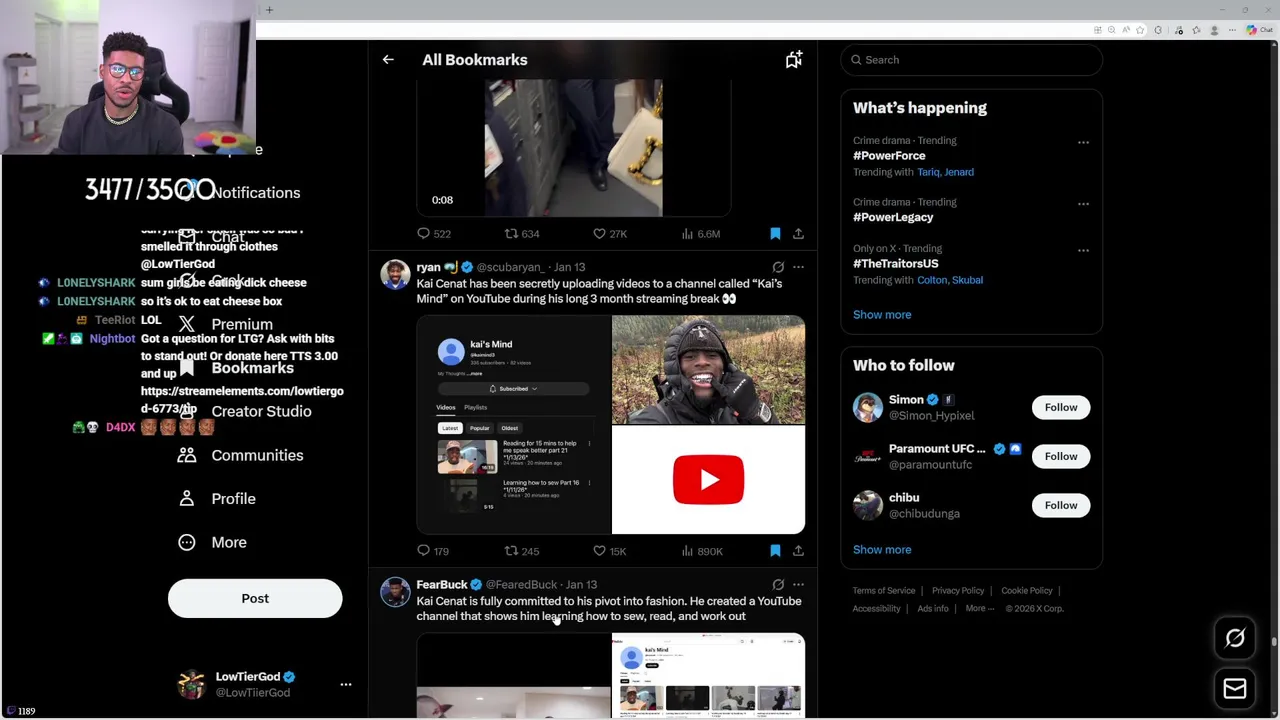Open Tariq, Jenard trending link
Screen dimensions: 1280x720
tap(945, 172)
